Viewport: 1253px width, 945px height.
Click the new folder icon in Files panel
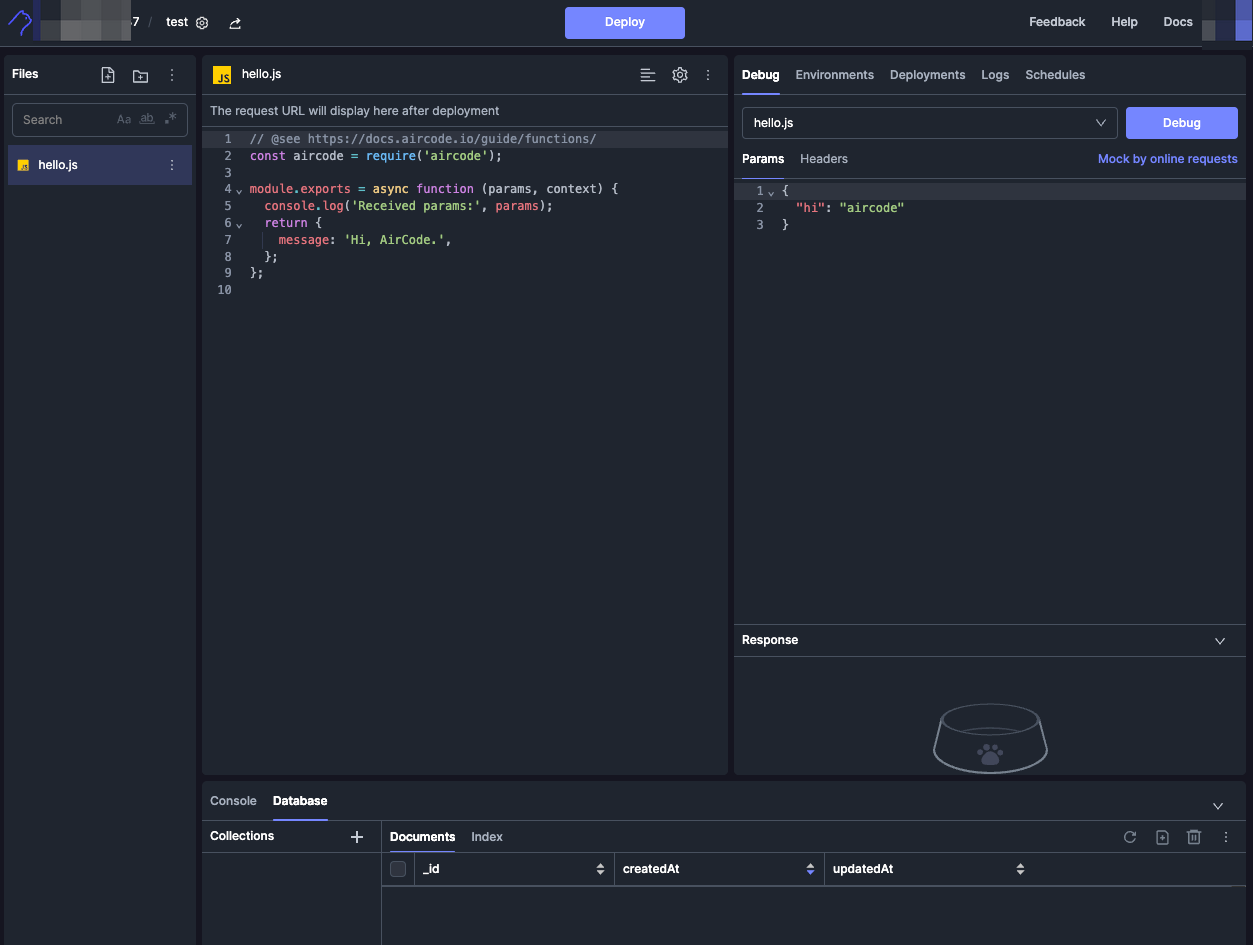click(x=140, y=75)
